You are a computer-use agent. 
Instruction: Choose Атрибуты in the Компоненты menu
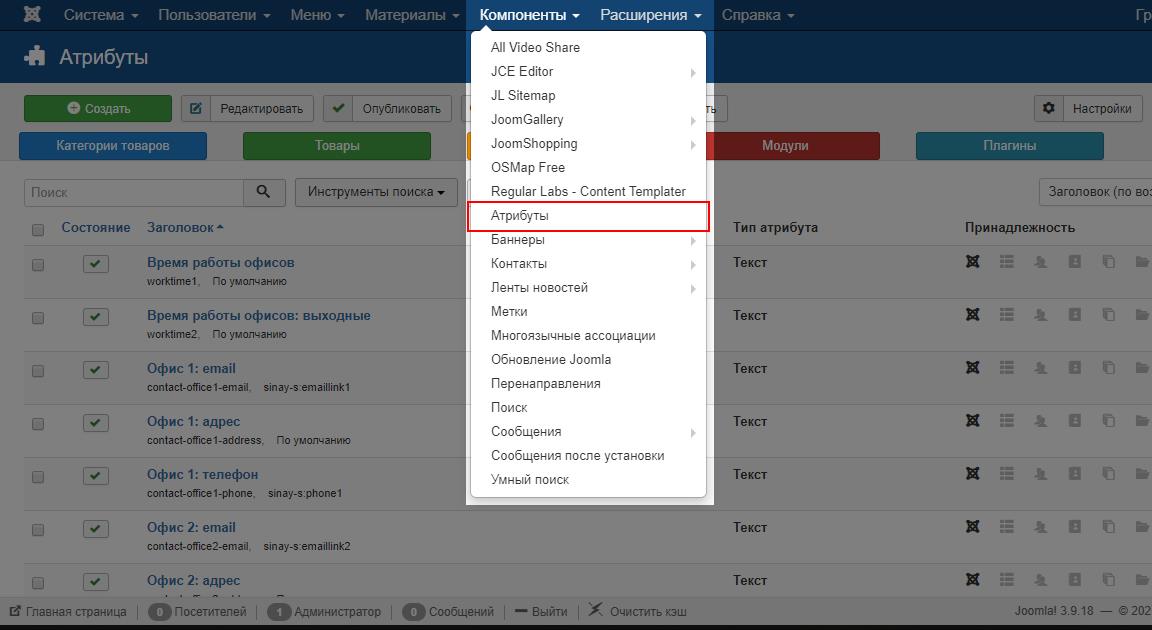tap(588, 216)
